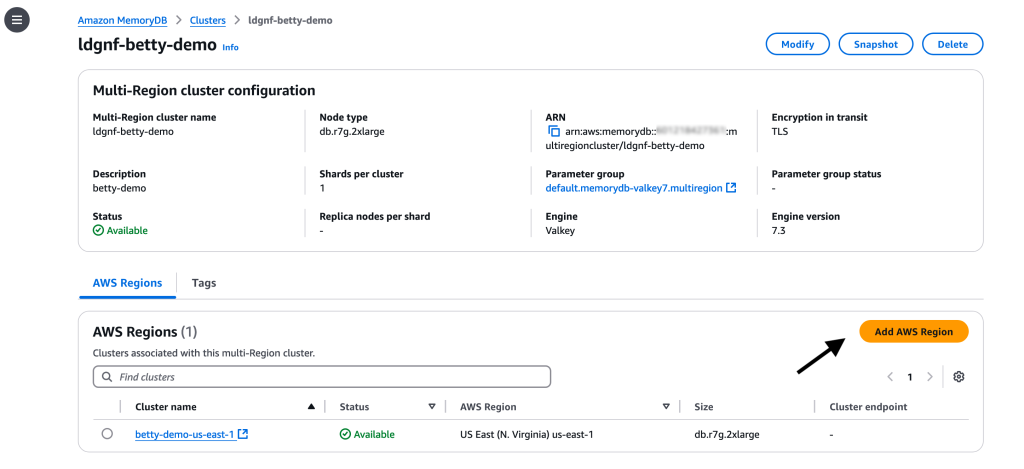This screenshot has width=1024, height=469.
Task: Click the TLS encryption value
Action: click(x=780, y=131)
